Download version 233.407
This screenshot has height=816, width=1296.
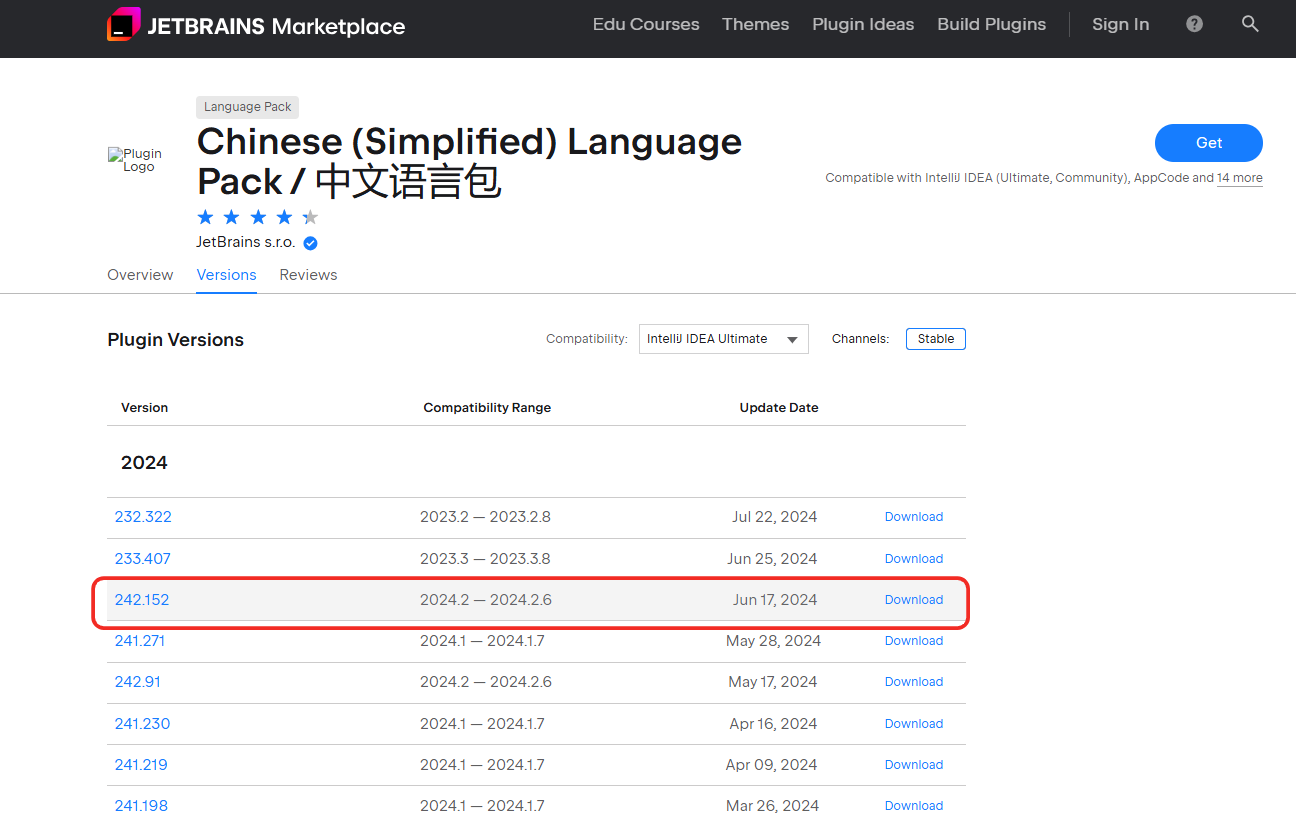(913, 558)
